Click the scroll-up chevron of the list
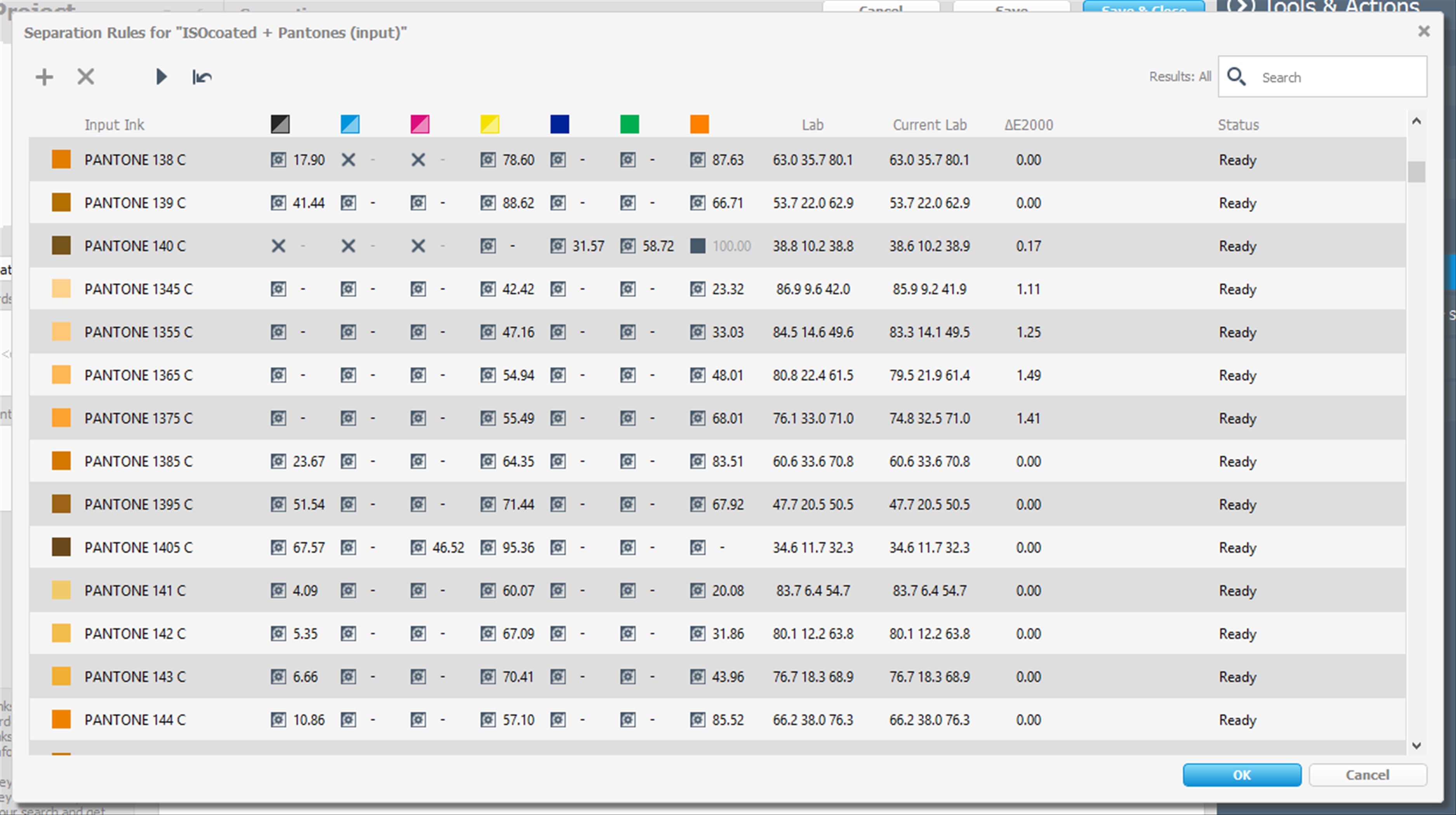This screenshot has height=815, width=1456. pos(1416,121)
